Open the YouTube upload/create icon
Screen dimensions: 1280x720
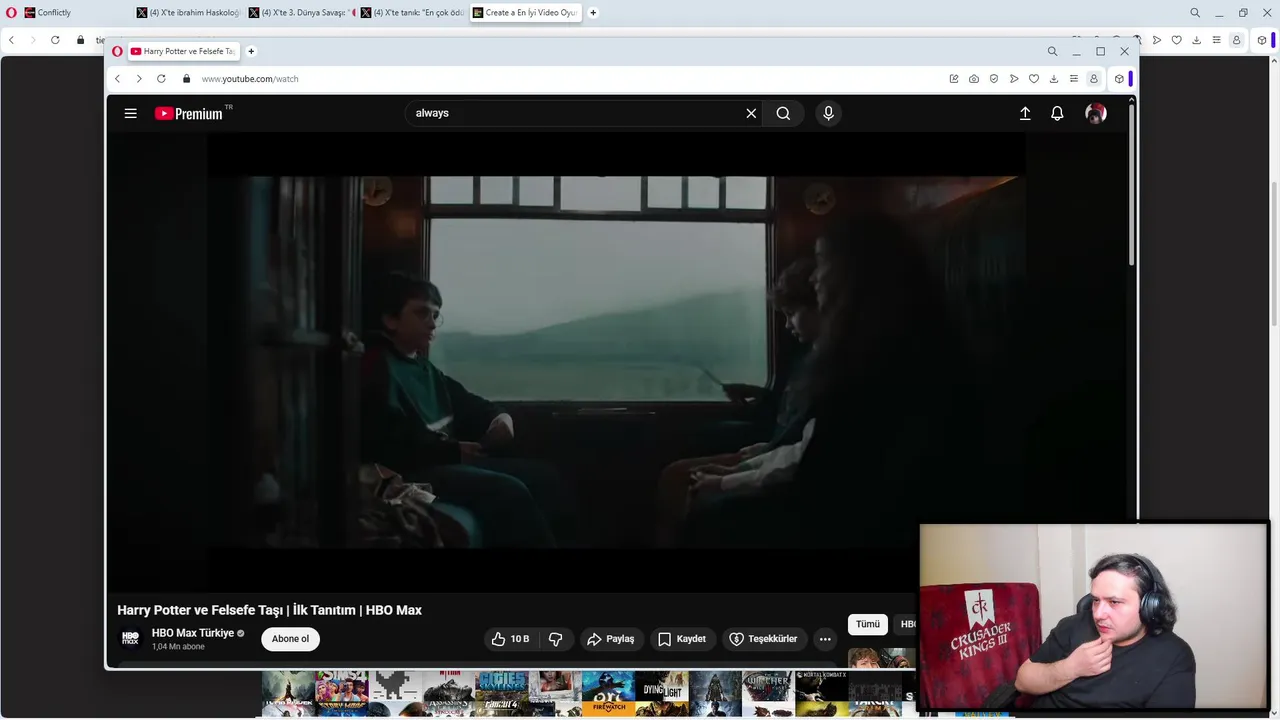(1025, 113)
